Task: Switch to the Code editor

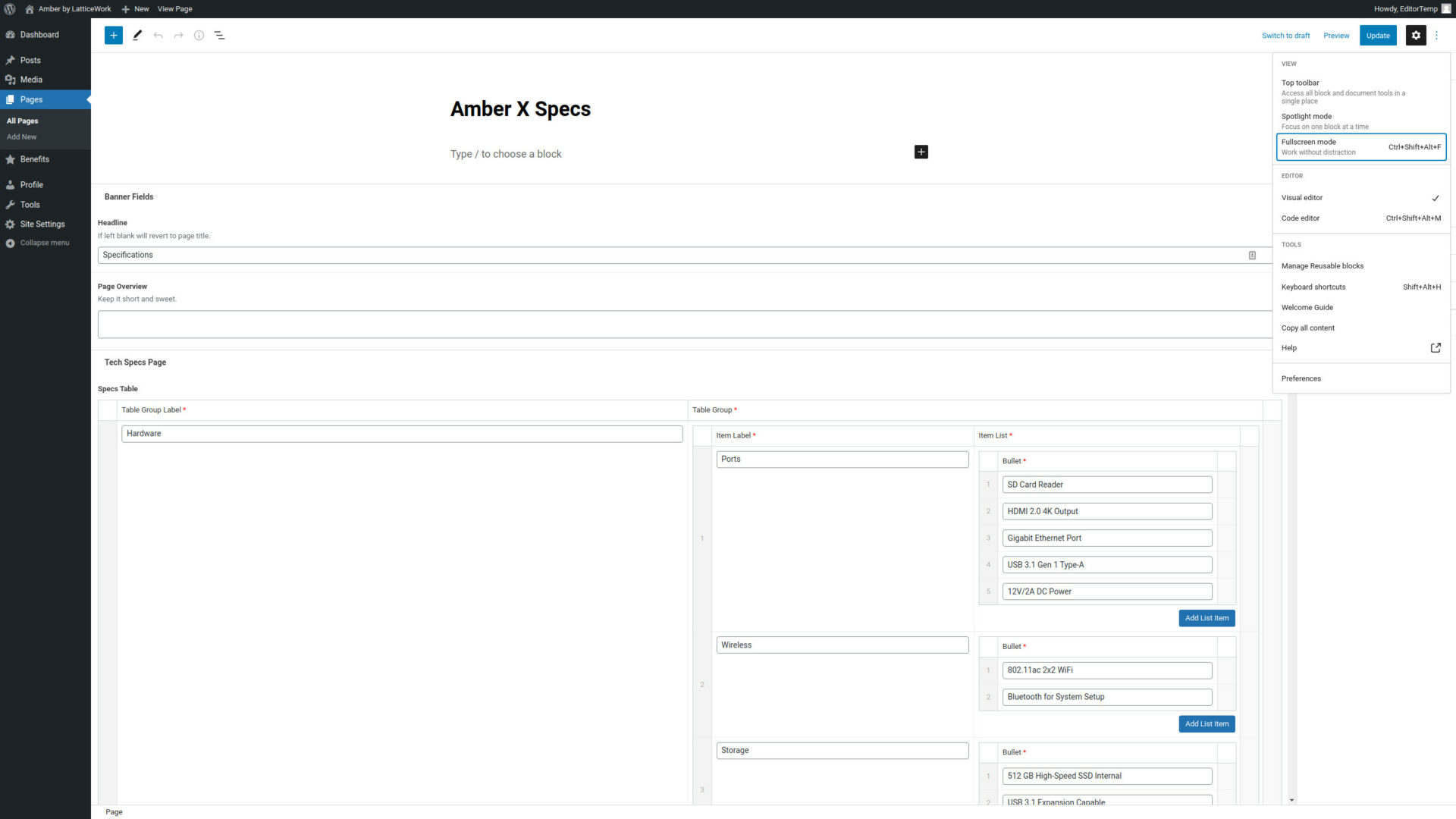Action: (1360, 218)
